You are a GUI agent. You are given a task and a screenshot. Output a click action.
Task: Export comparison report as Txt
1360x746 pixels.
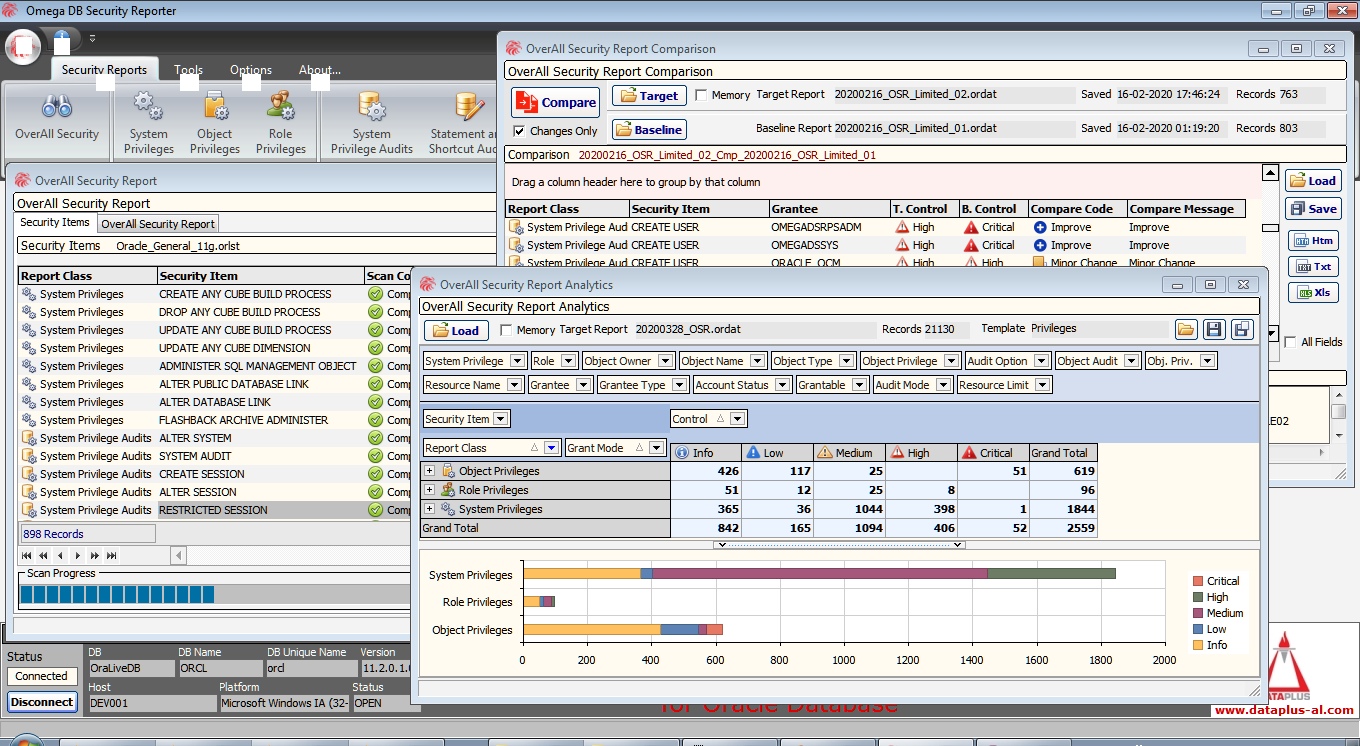tap(1313, 267)
